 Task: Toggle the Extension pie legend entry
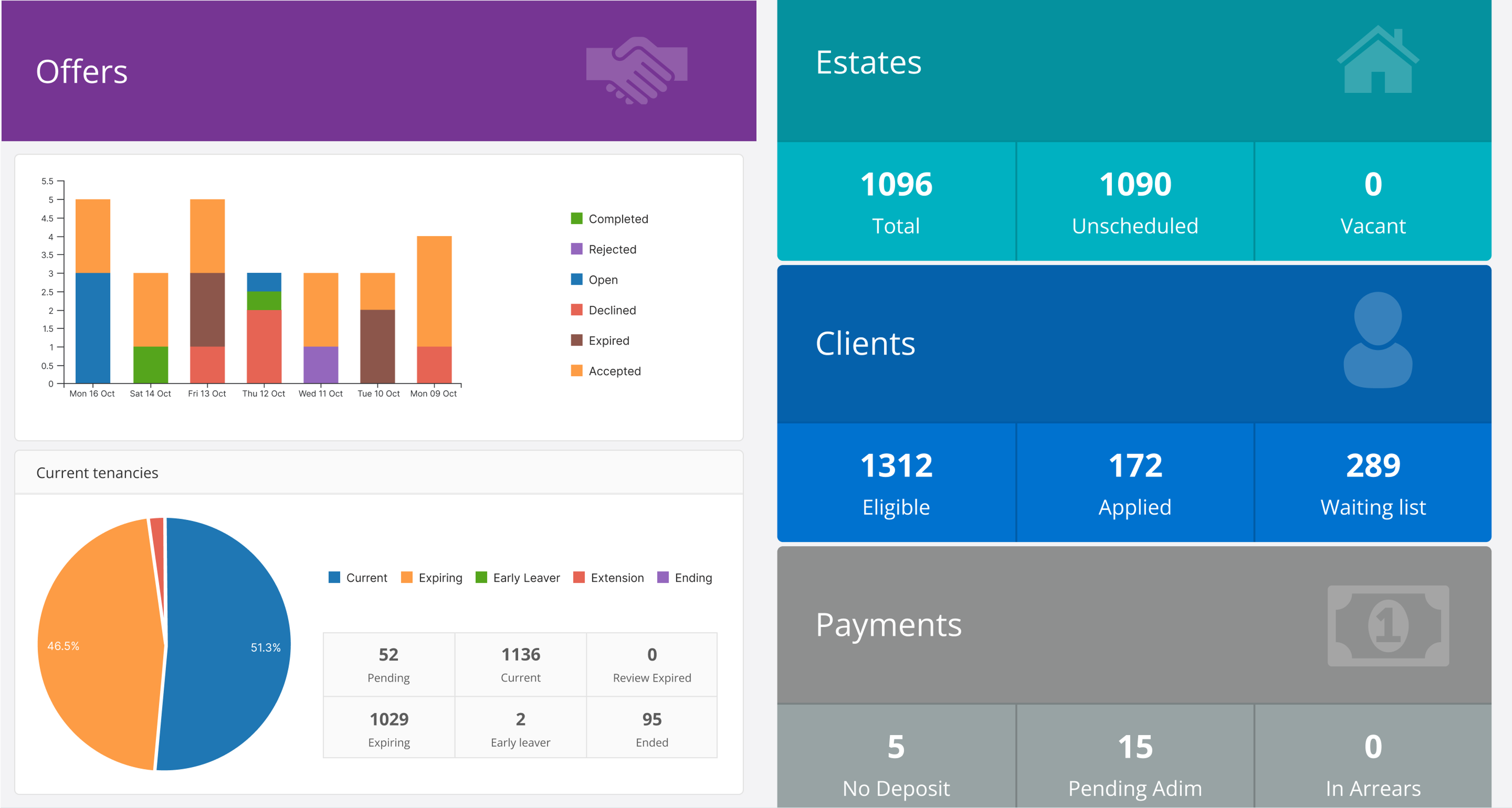pyautogui.click(x=616, y=577)
